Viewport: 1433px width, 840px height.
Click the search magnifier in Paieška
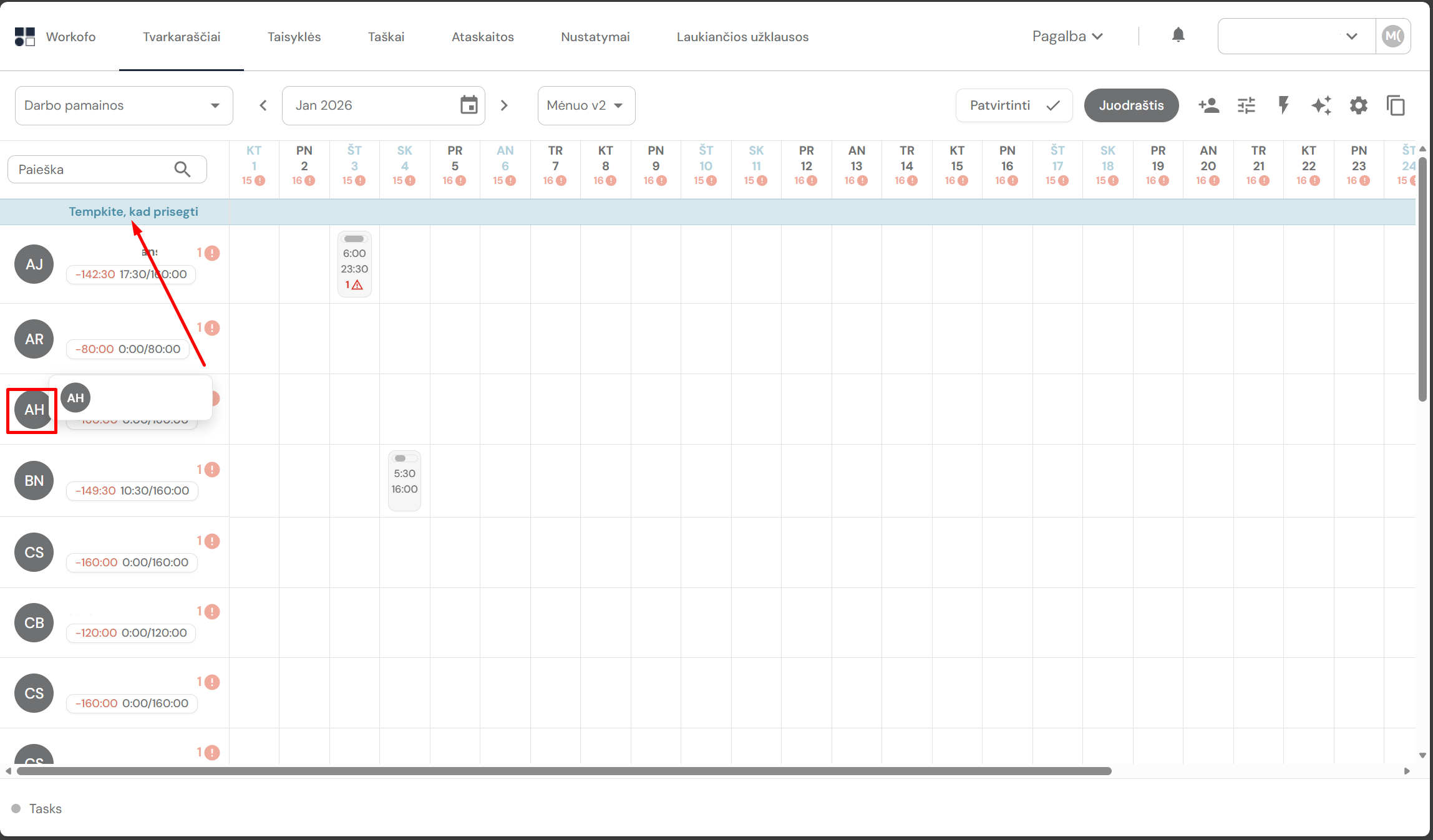click(182, 169)
